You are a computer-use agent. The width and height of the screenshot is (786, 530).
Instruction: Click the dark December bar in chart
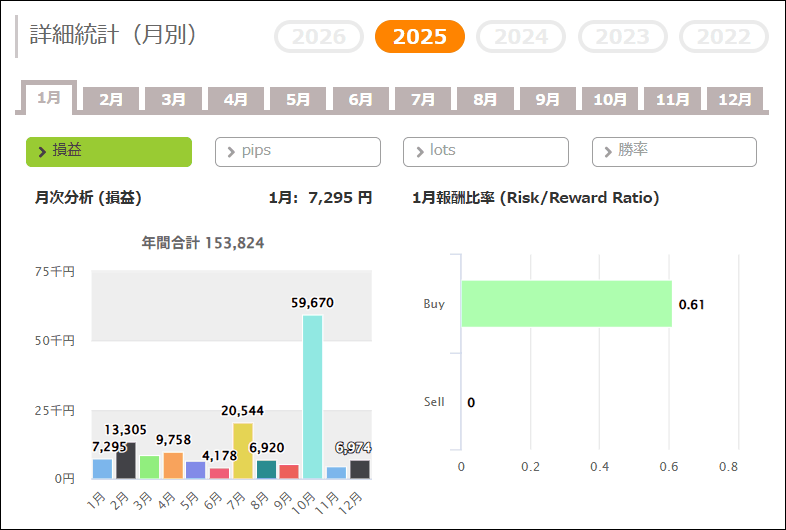tap(359, 469)
